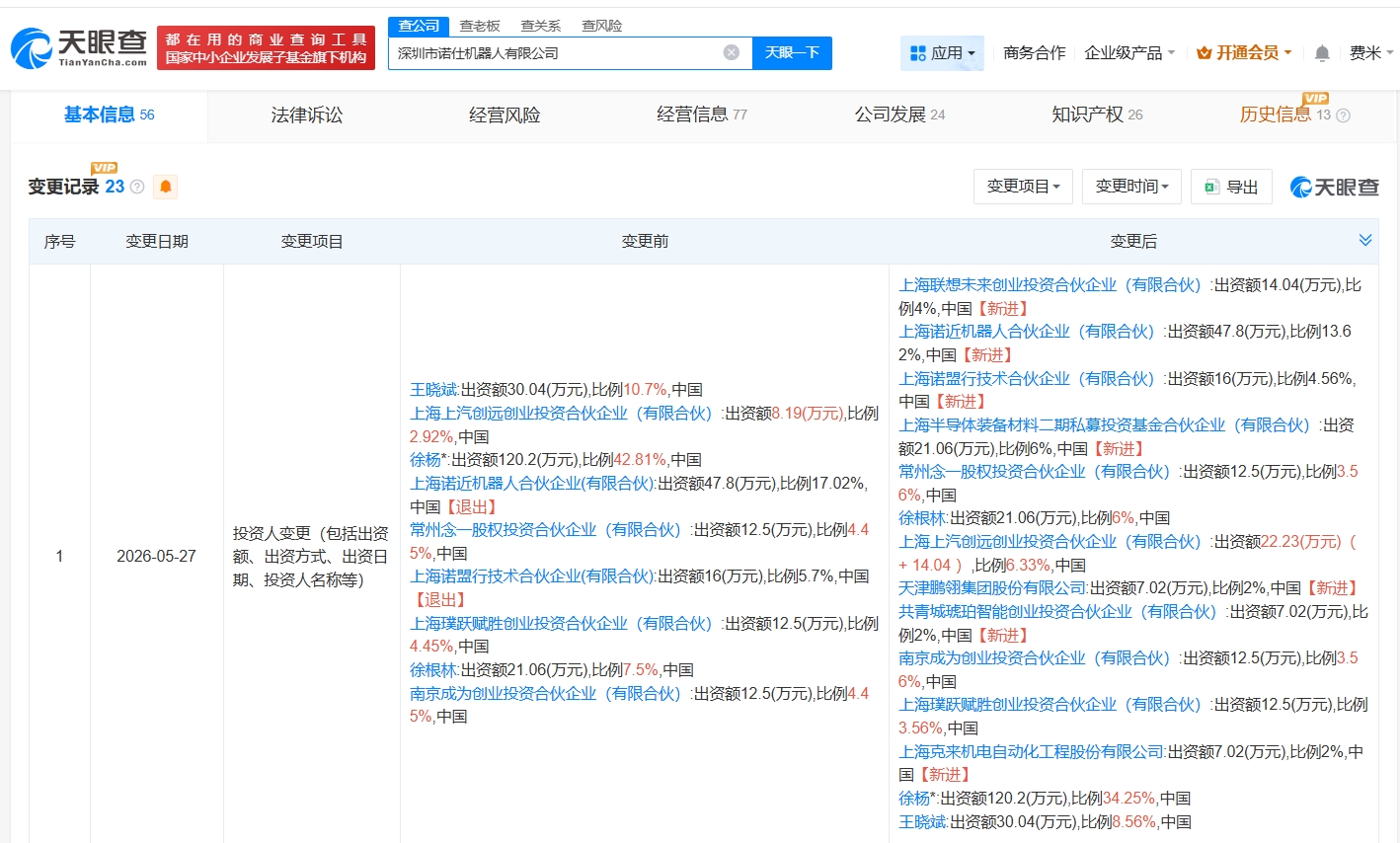Screen dimensions: 1400x843
Task: Click the 应用 apps dropdown button
Action: [942, 53]
